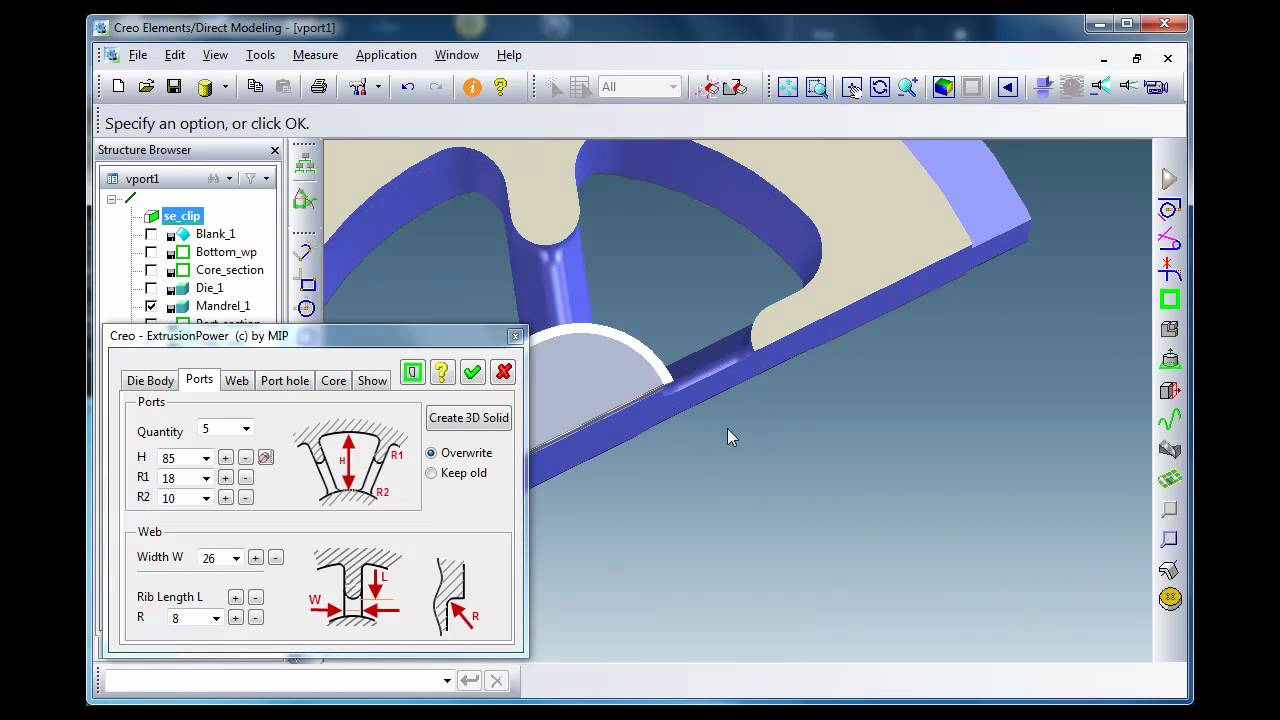Image resolution: width=1280 pixels, height=720 pixels.
Task: Collapse the root tree node in Structure Browser
Action: point(111,199)
